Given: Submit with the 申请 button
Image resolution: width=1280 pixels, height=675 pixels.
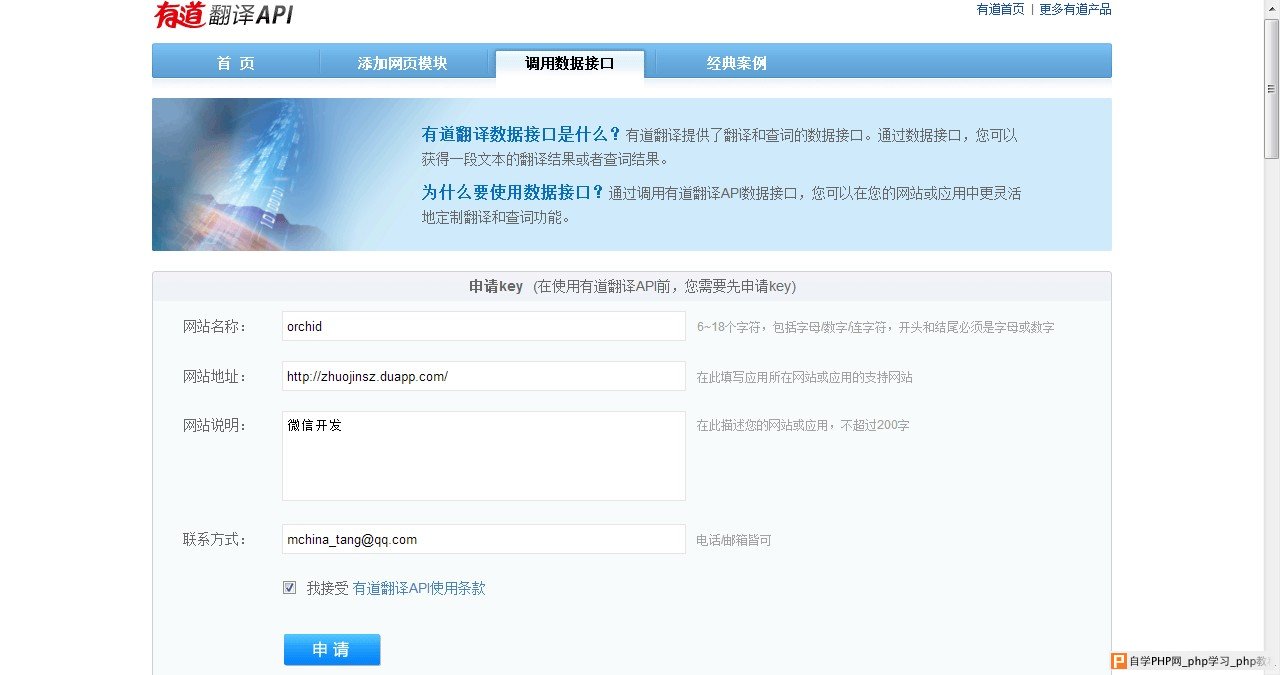Looking at the screenshot, I should click(x=332, y=649).
